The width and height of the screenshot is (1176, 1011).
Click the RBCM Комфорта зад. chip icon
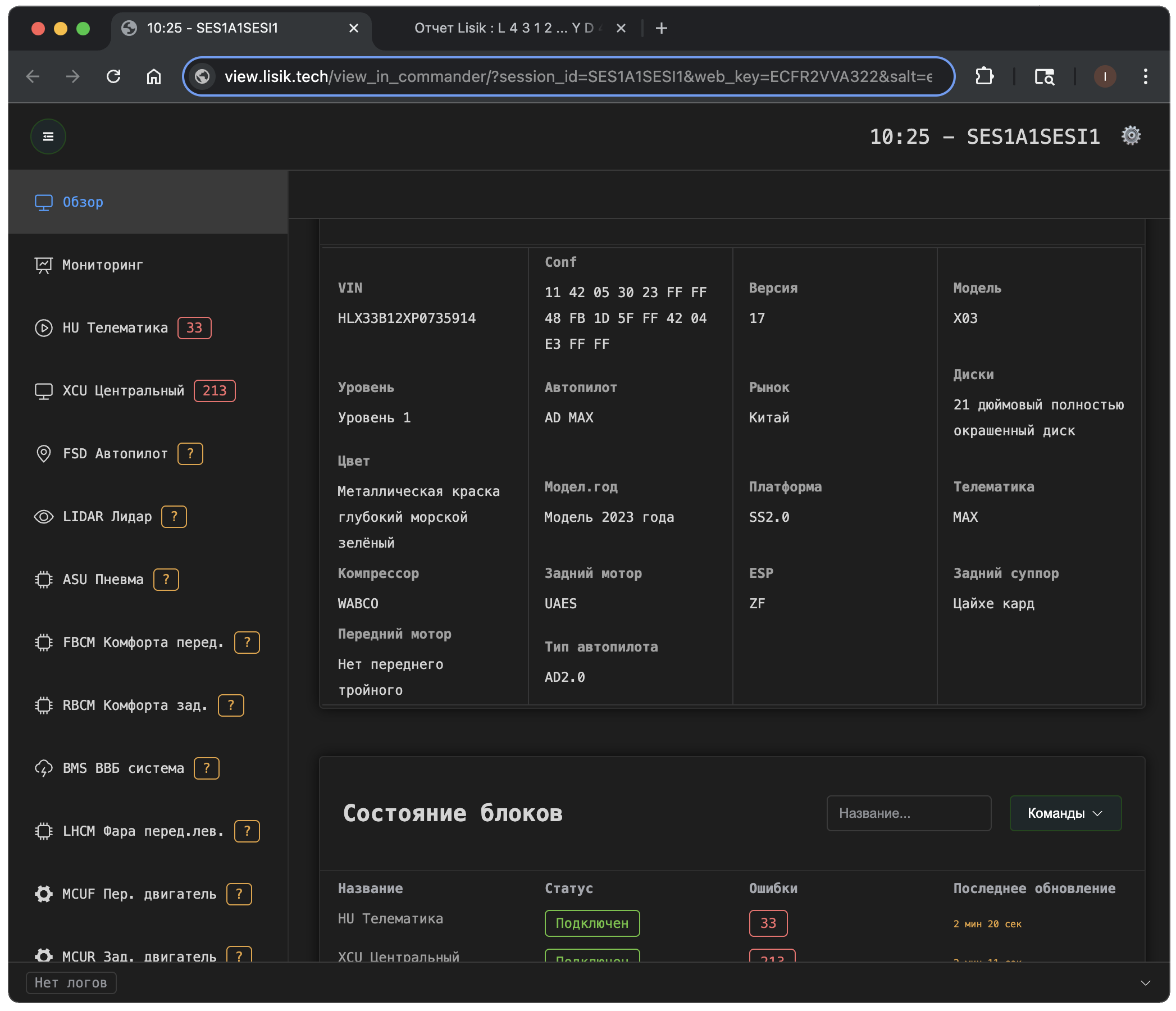click(x=44, y=706)
